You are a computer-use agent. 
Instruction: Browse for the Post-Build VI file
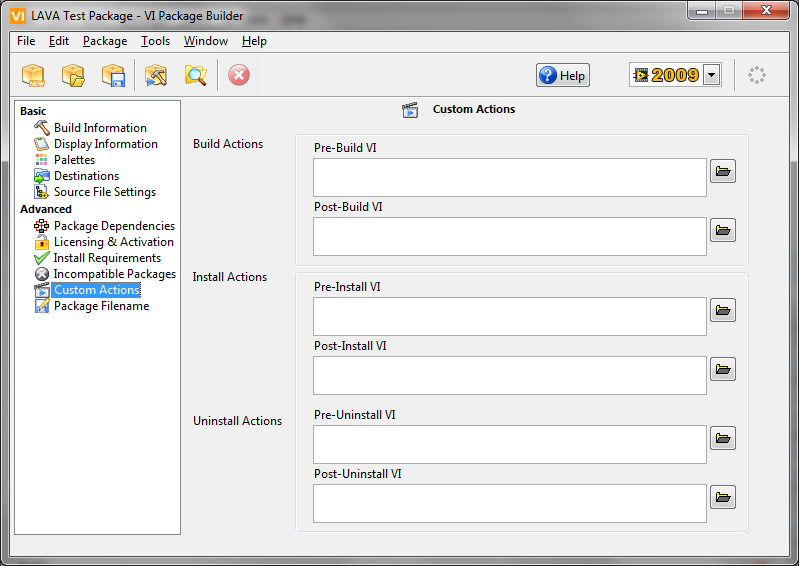(x=723, y=230)
